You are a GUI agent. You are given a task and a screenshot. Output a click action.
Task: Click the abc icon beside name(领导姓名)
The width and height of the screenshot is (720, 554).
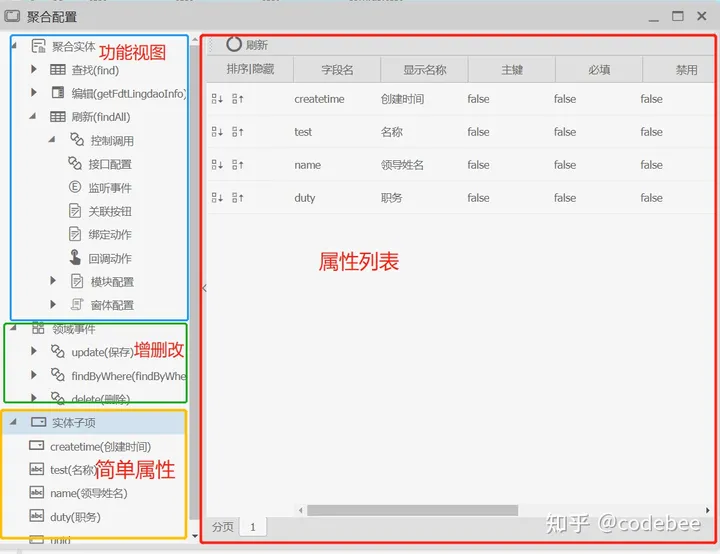[x=37, y=492]
